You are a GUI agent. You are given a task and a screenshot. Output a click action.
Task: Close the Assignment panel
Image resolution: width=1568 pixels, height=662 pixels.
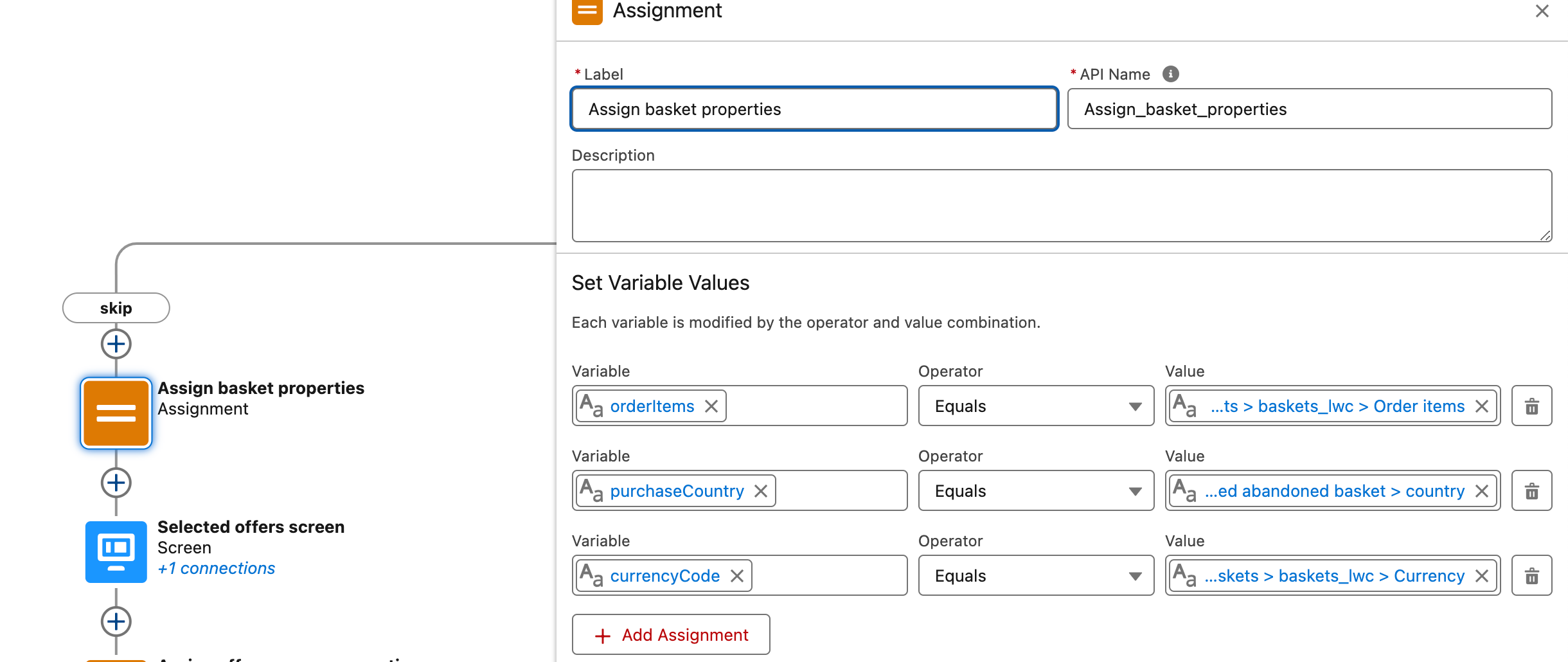coord(1542,11)
